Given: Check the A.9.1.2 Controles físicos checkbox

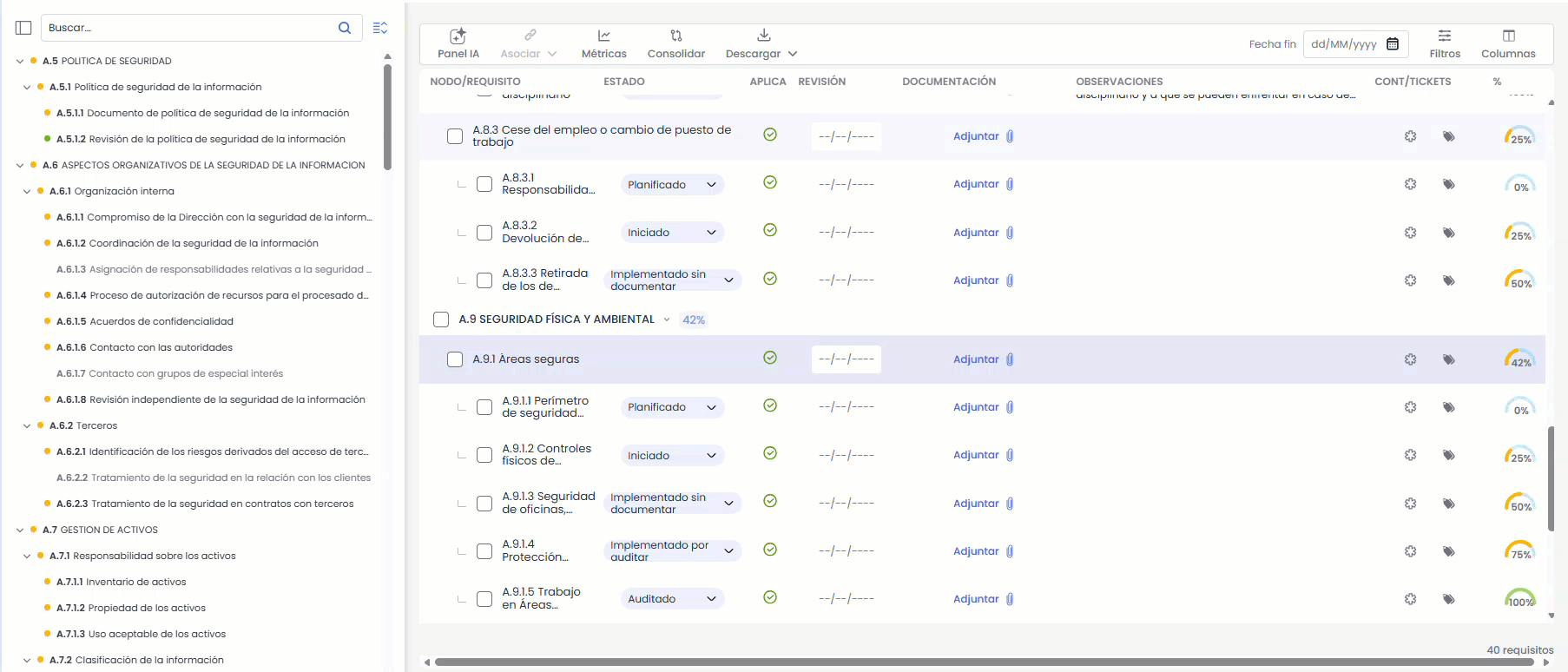Looking at the screenshot, I should (484, 455).
